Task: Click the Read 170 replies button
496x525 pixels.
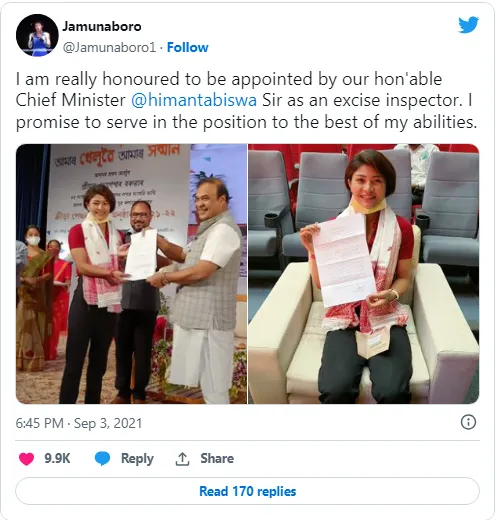Action: pos(247,491)
